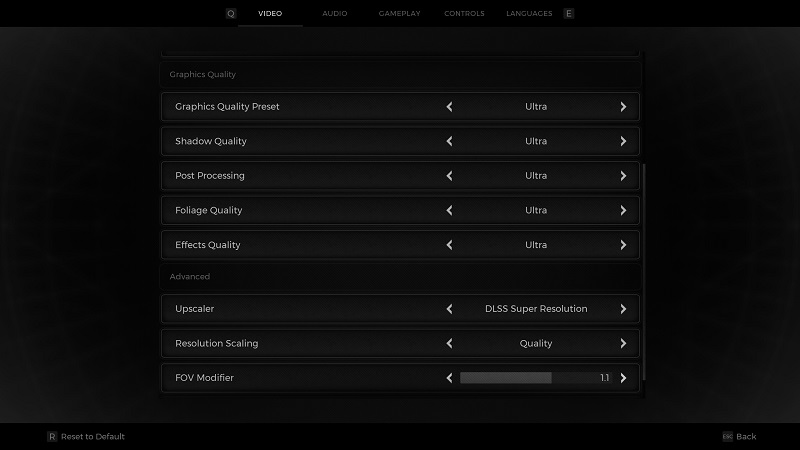
Task: Click the settings list vertical scrollbar
Action: [644, 272]
